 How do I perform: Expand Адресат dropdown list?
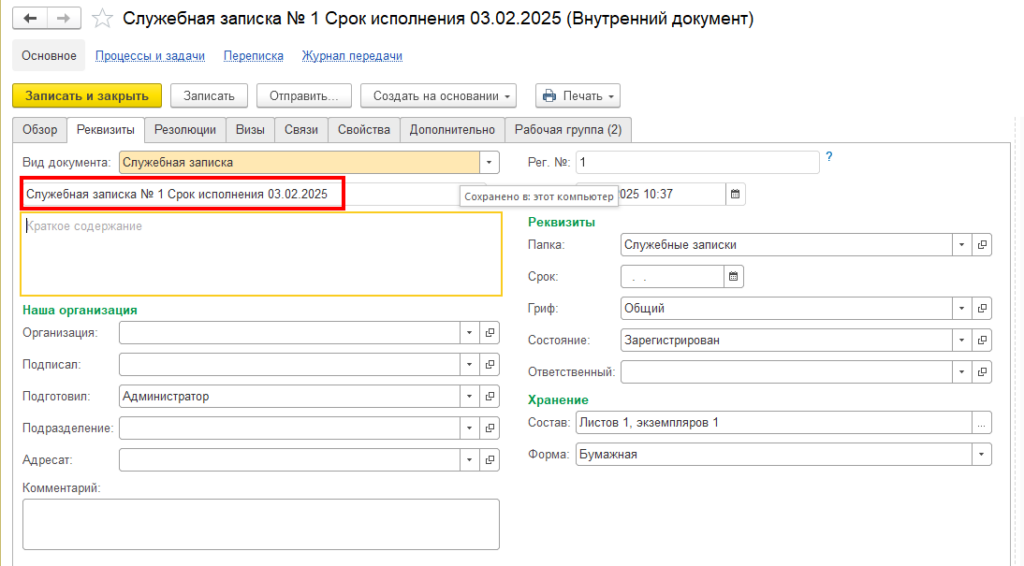469,460
